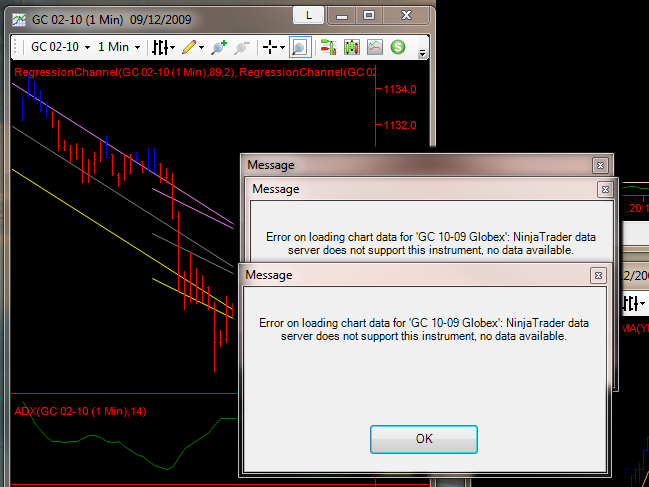The height and width of the screenshot is (487, 649).
Task: Click the front dialog error message text
Action: 424,329
